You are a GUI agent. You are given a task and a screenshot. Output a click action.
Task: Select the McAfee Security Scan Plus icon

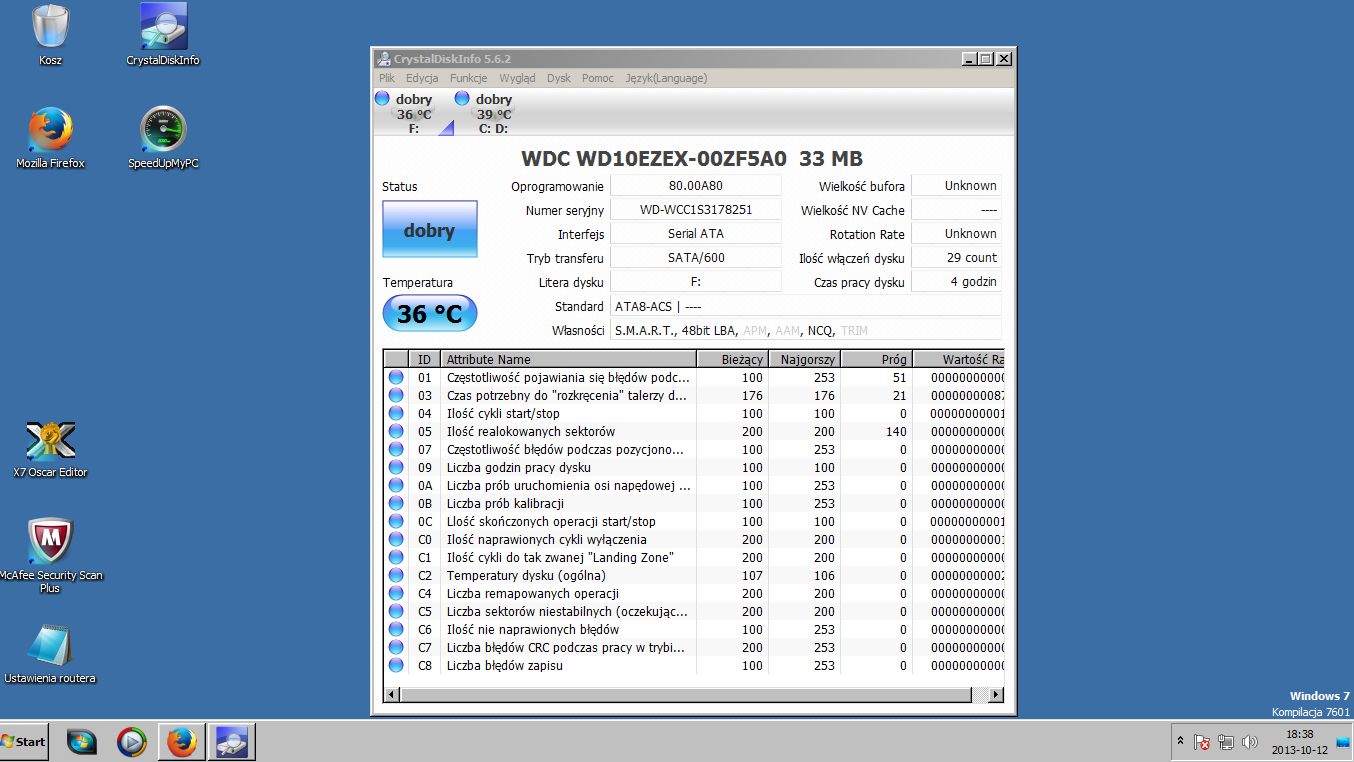click(50, 555)
